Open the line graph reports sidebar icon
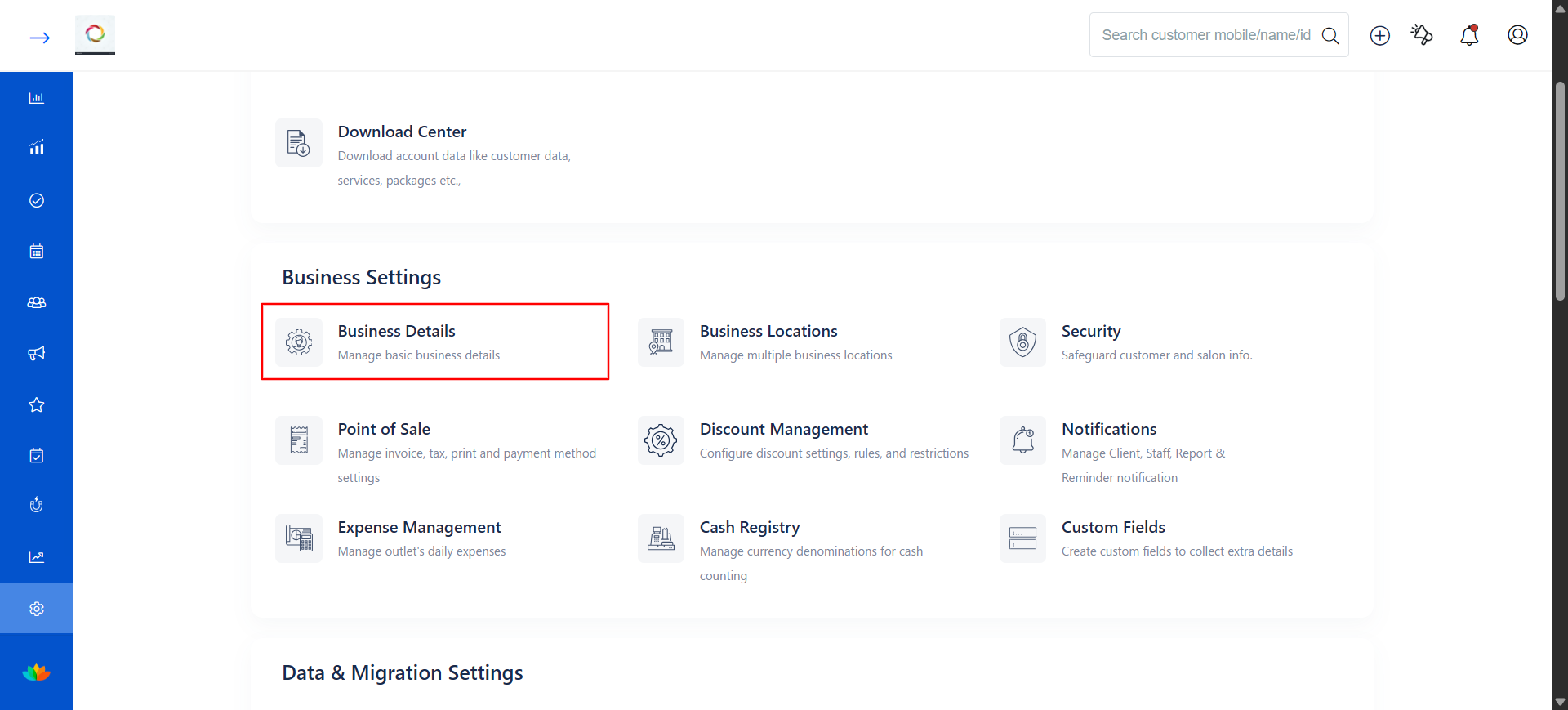1568x710 pixels. (x=37, y=557)
